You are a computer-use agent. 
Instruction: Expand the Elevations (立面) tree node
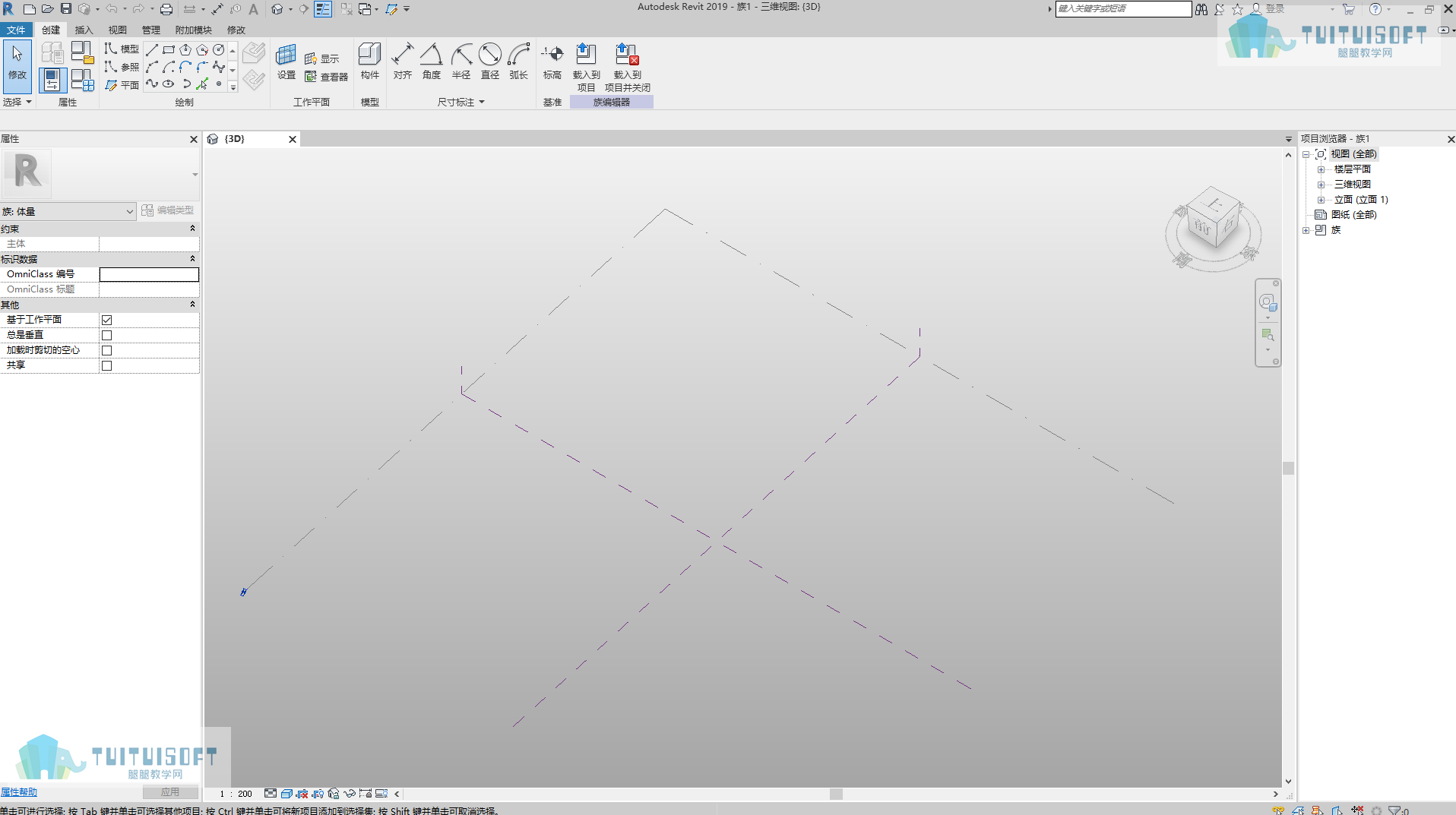[1321, 200]
